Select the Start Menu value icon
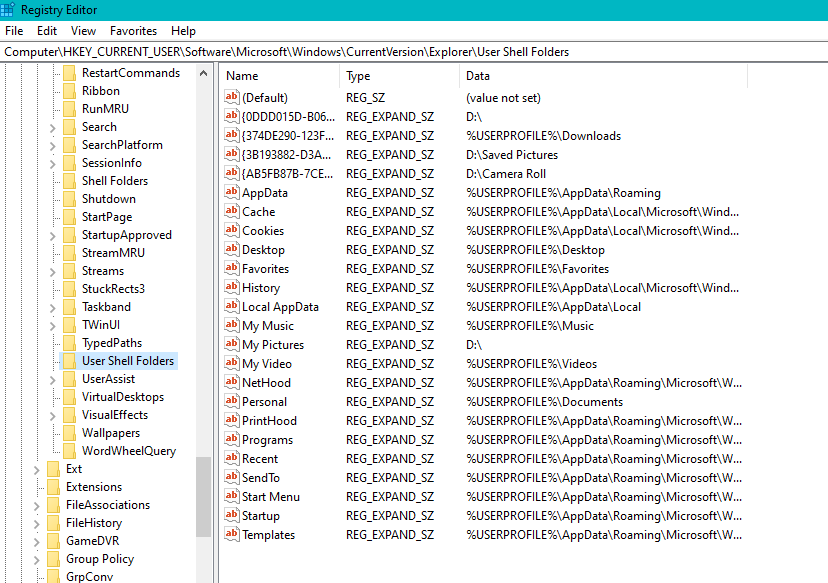The height and width of the screenshot is (583, 828). coord(231,496)
